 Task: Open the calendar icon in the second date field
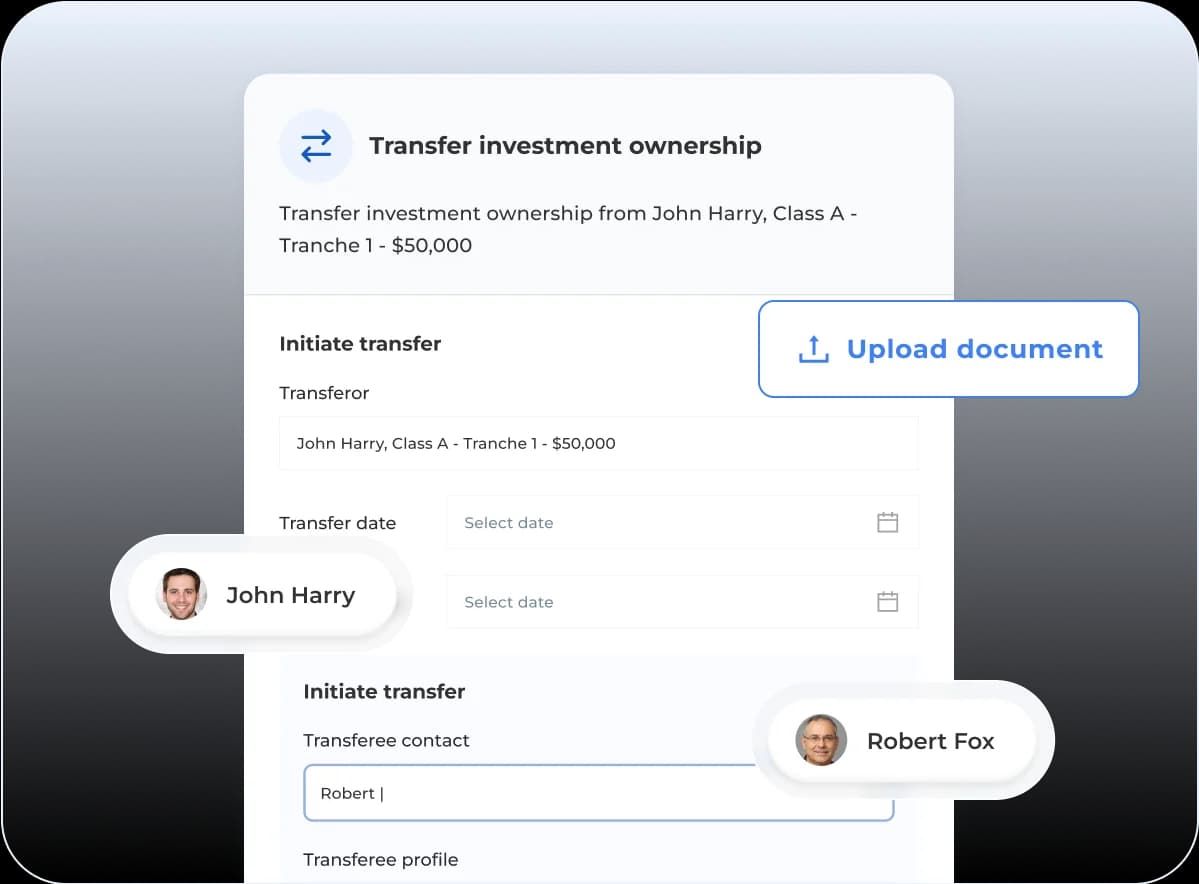click(887, 602)
